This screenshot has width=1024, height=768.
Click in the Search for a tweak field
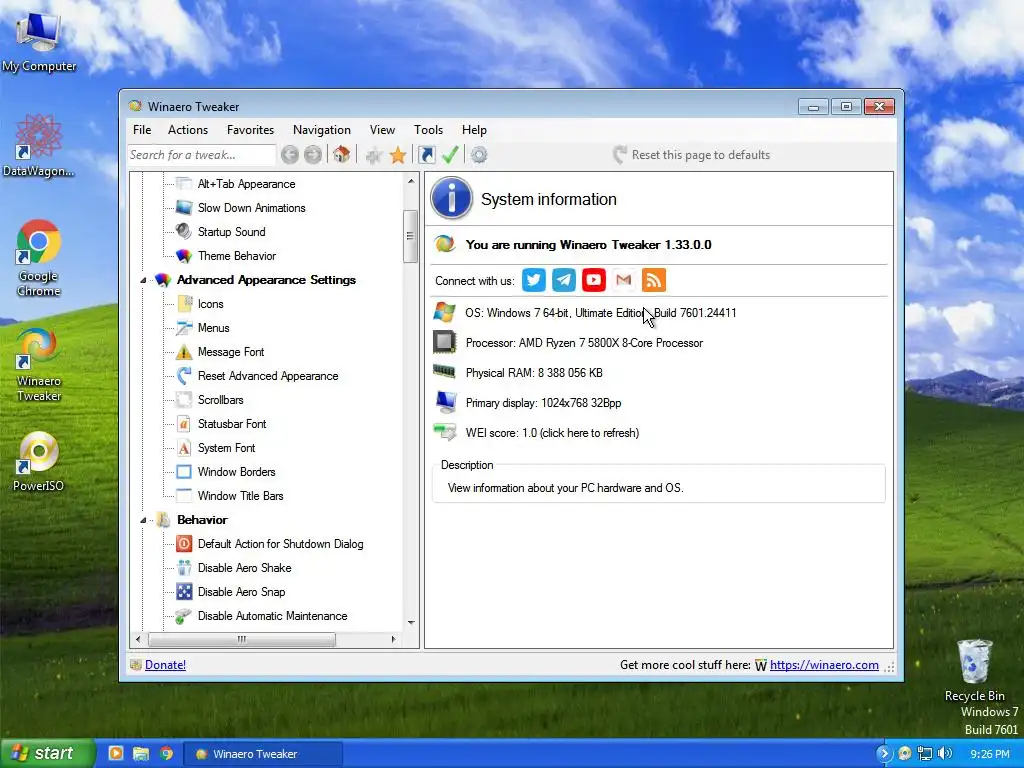(202, 155)
